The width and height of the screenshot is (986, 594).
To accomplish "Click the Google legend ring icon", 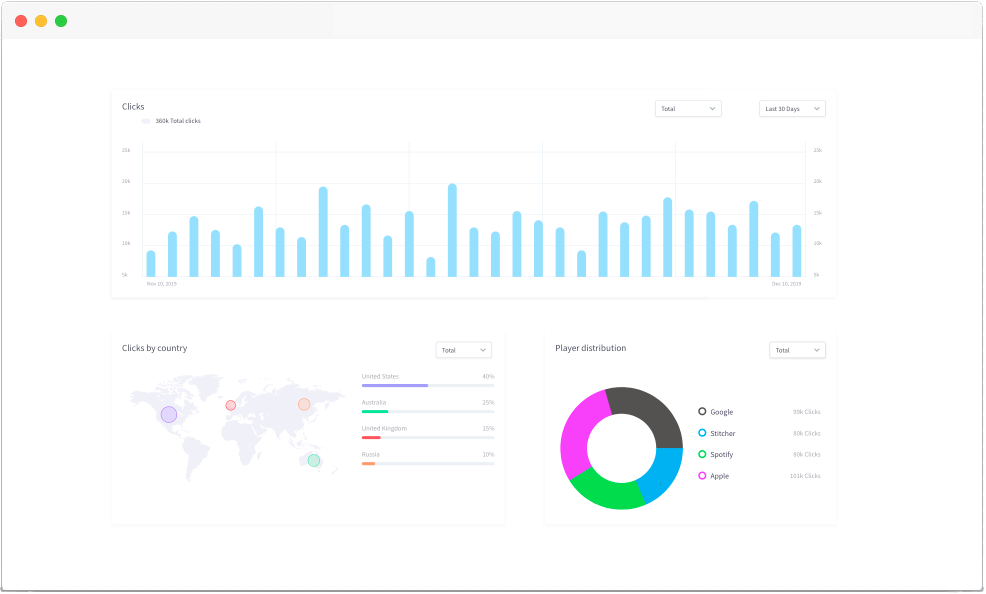I will pos(702,411).
